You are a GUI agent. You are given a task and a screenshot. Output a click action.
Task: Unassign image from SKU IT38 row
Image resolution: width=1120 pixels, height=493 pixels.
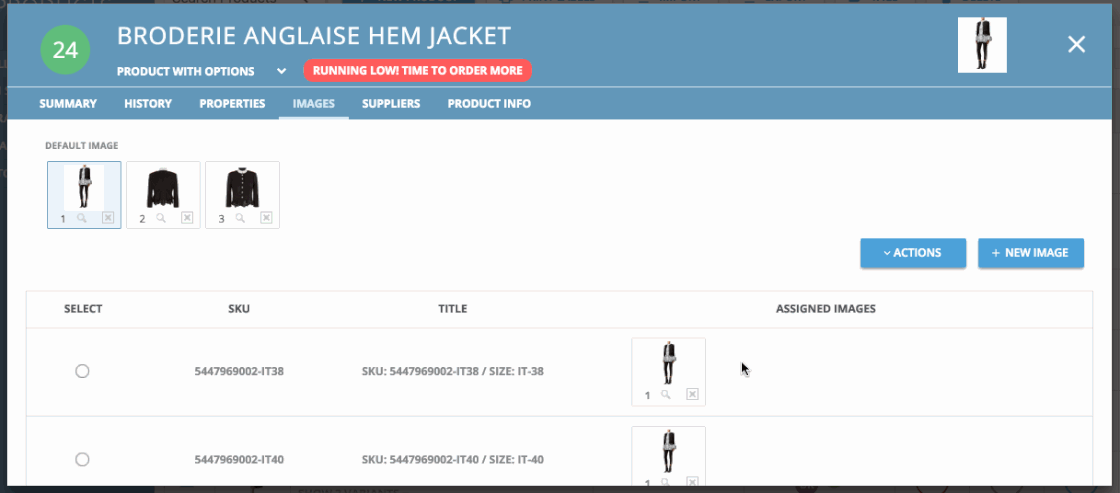692,395
